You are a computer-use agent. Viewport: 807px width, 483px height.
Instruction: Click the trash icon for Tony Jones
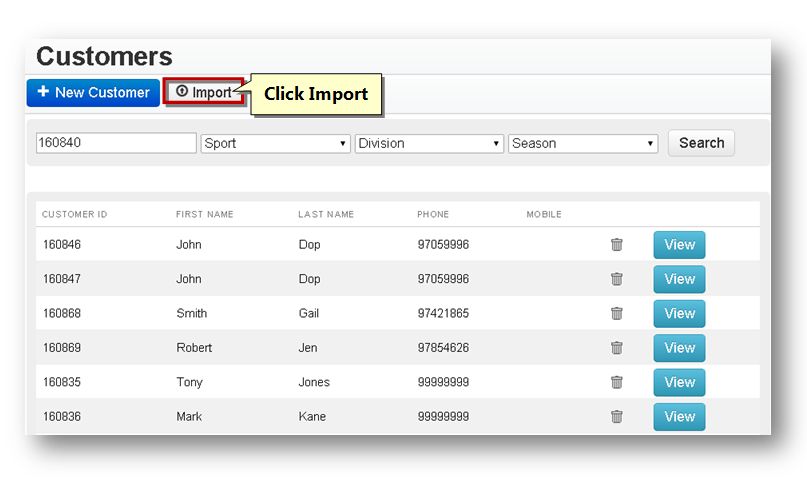click(x=617, y=382)
